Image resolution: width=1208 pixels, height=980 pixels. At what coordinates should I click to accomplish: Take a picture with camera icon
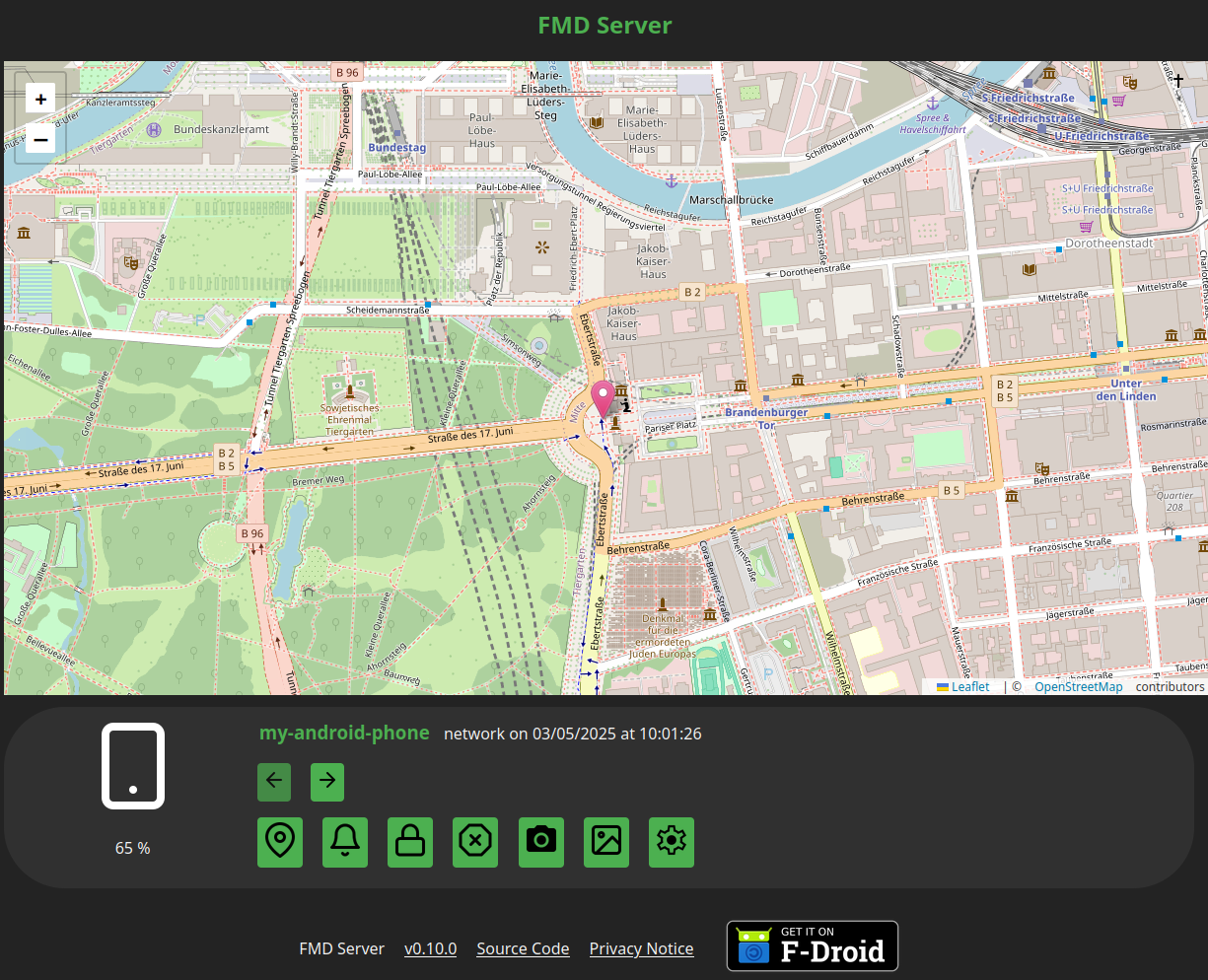[x=541, y=842]
